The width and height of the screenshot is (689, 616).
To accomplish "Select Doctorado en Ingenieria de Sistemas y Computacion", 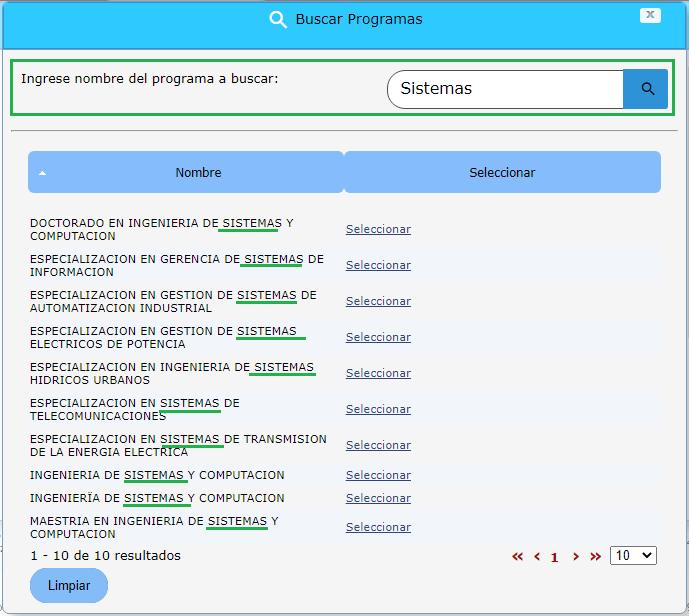I will (378, 229).
